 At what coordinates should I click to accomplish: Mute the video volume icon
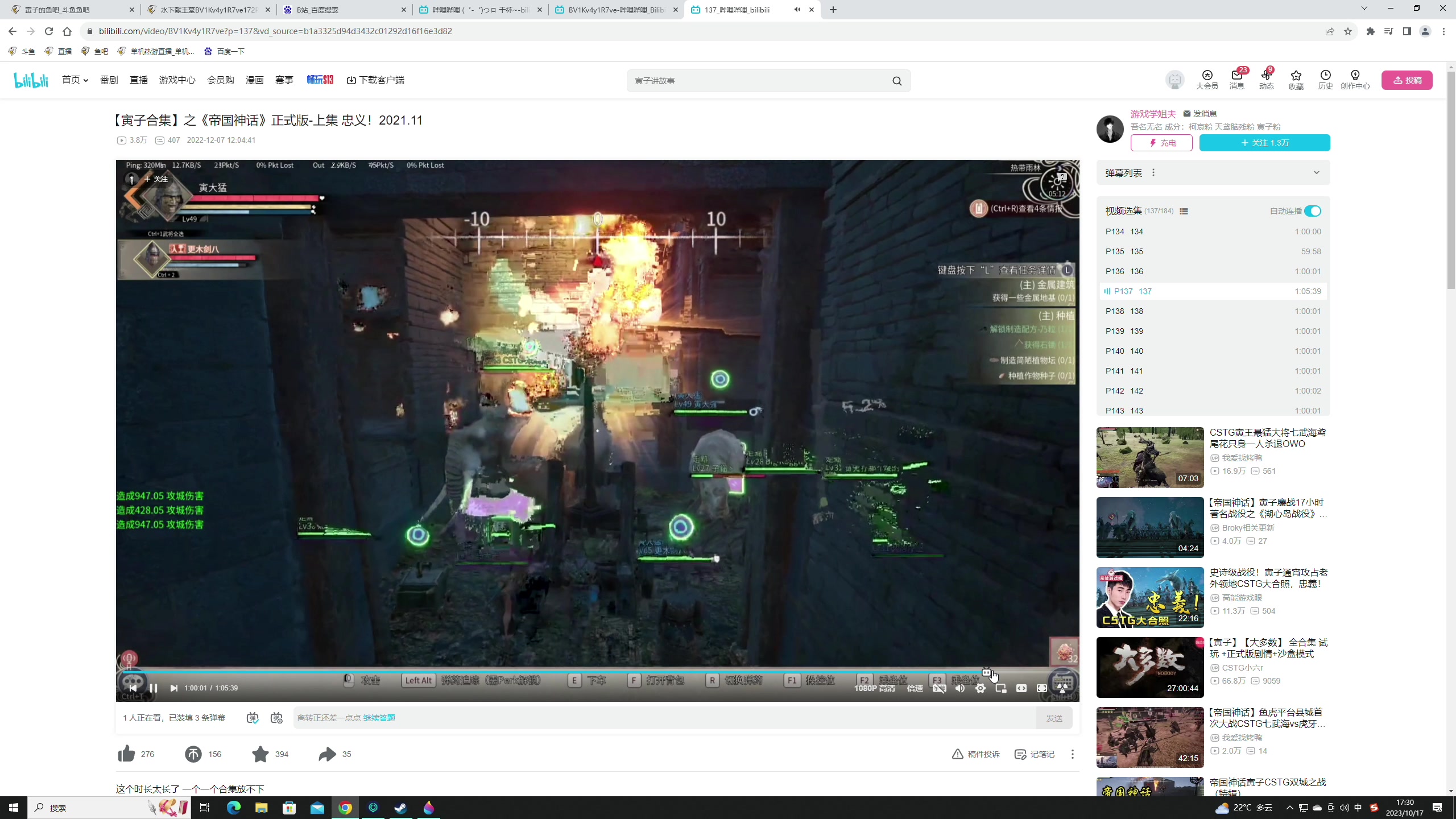click(x=960, y=688)
